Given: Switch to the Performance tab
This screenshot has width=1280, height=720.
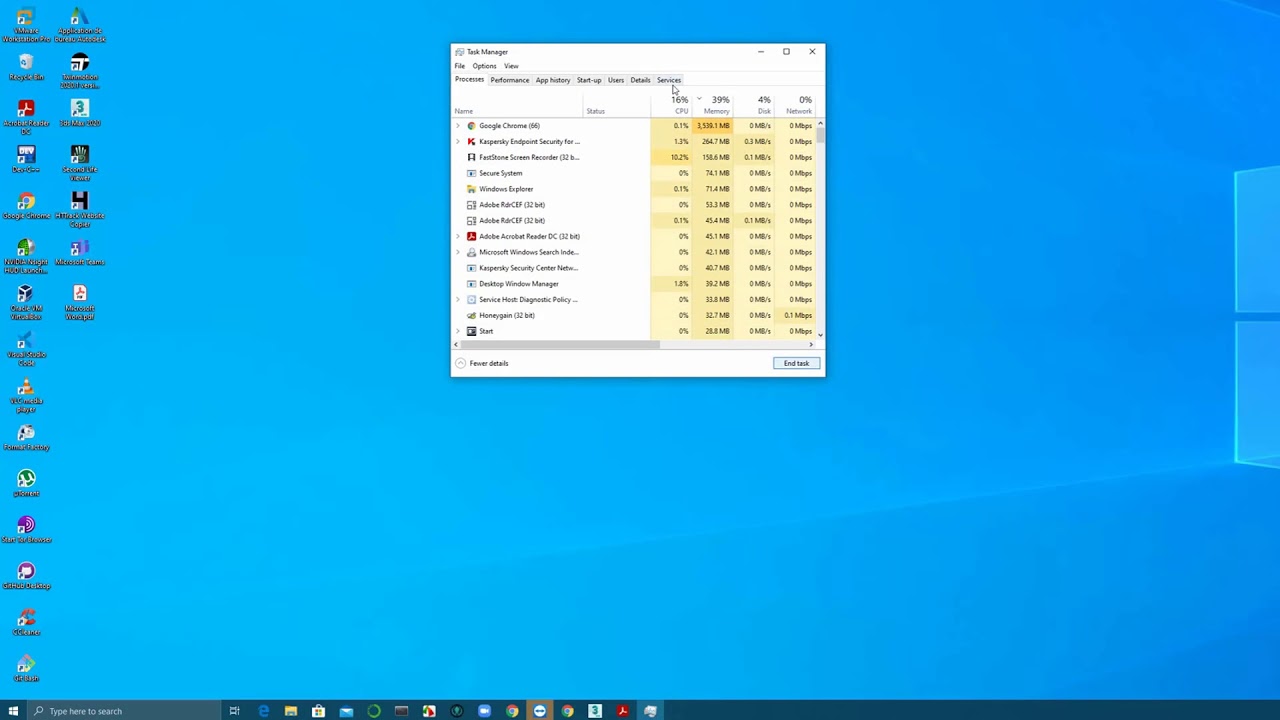Looking at the screenshot, I should (510, 80).
